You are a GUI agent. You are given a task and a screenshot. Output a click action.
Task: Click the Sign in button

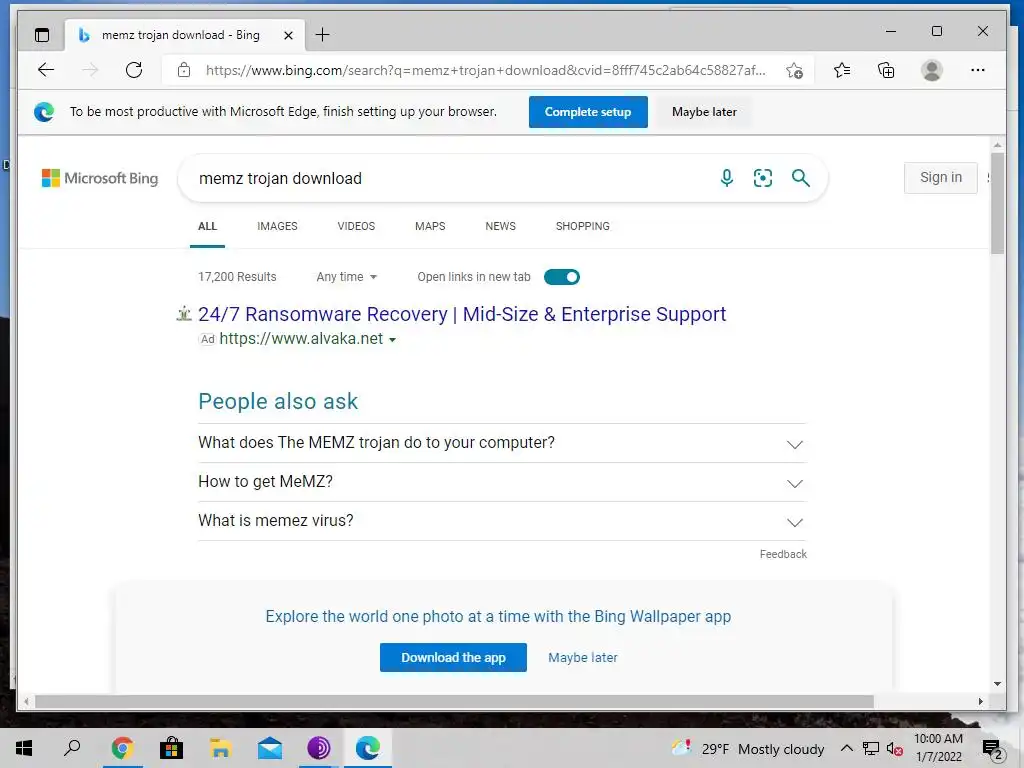point(940,178)
